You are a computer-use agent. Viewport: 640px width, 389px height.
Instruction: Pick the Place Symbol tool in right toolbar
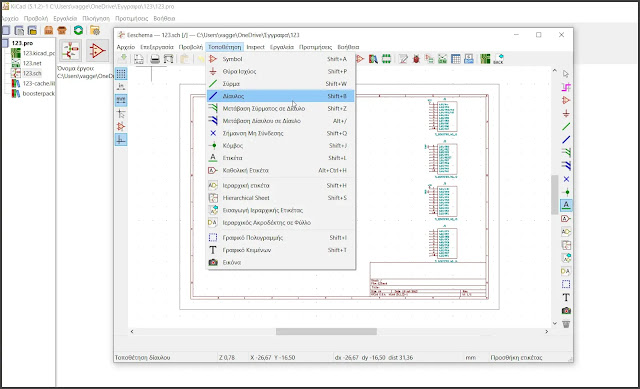pyautogui.click(x=566, y=100)
